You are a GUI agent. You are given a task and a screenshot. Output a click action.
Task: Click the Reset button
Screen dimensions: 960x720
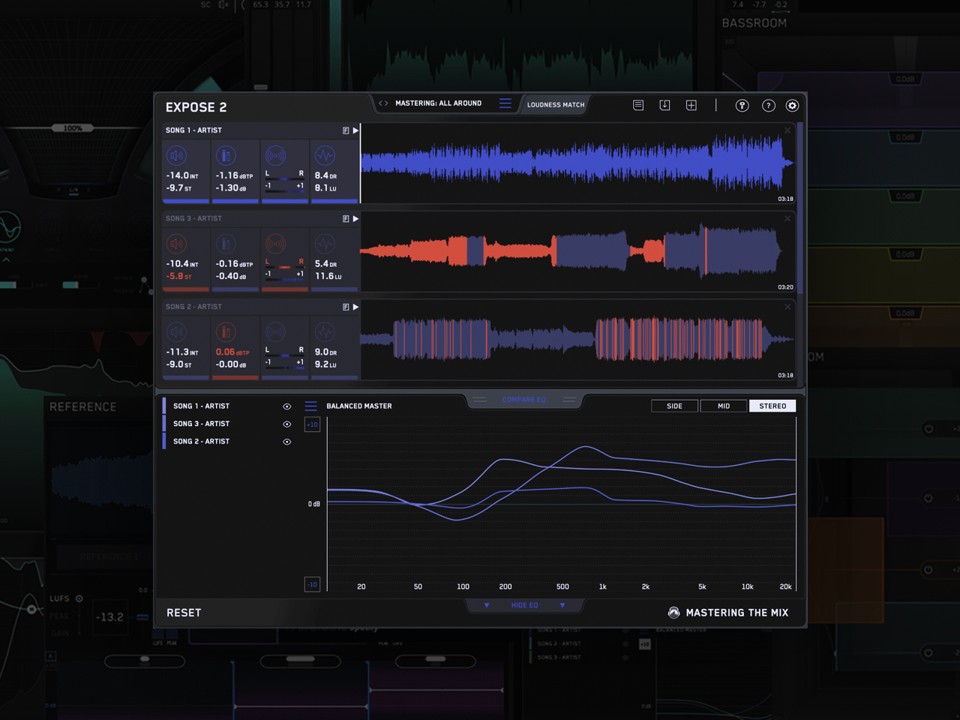184,613
